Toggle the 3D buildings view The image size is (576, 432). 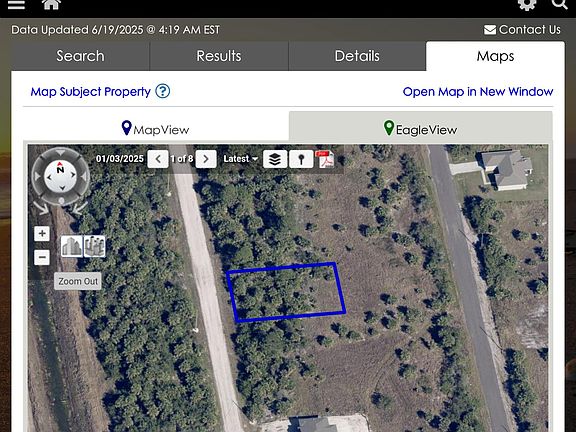(95, 246)
